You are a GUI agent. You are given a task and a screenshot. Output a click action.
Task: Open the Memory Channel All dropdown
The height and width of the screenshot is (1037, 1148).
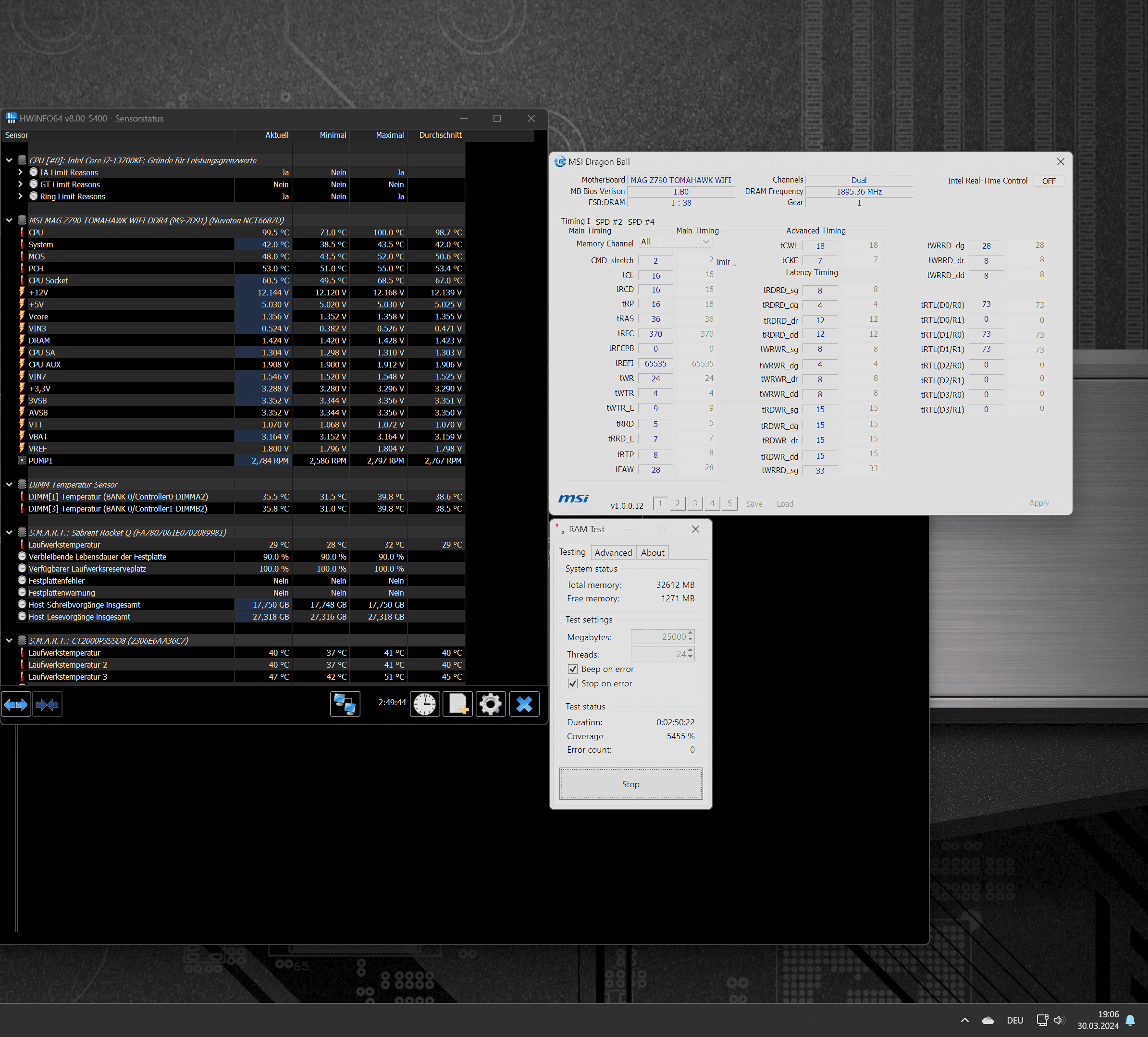click(675, 242)
